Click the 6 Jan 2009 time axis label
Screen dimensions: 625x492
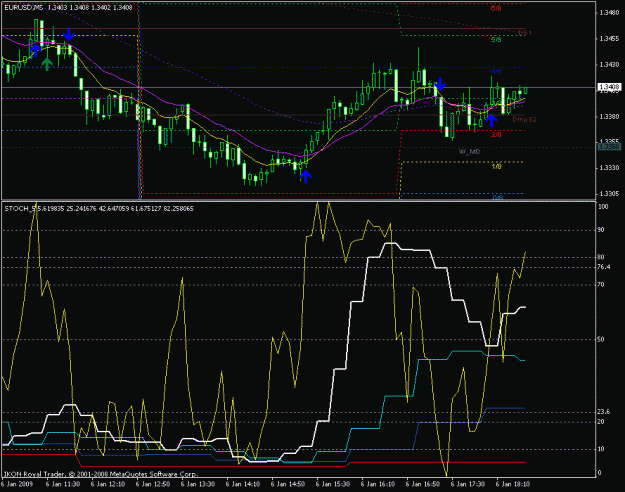click(x=18, y=484)
